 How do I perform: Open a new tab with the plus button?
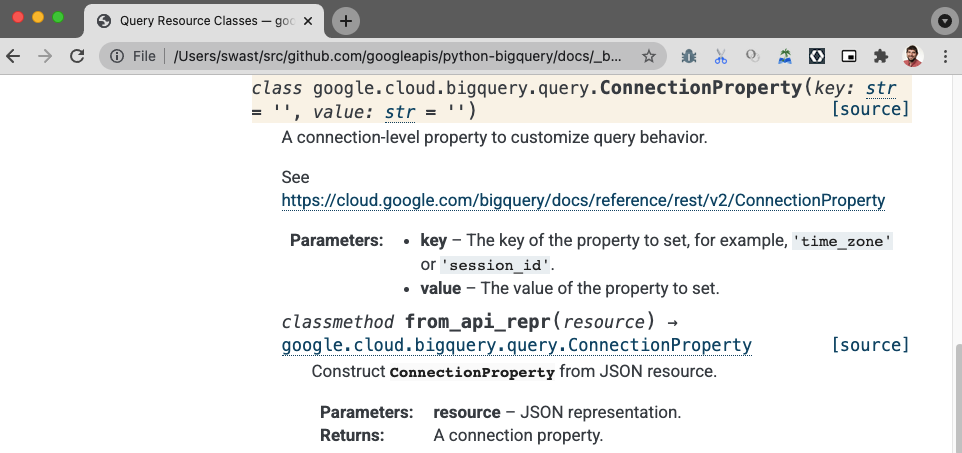point(346,21)
